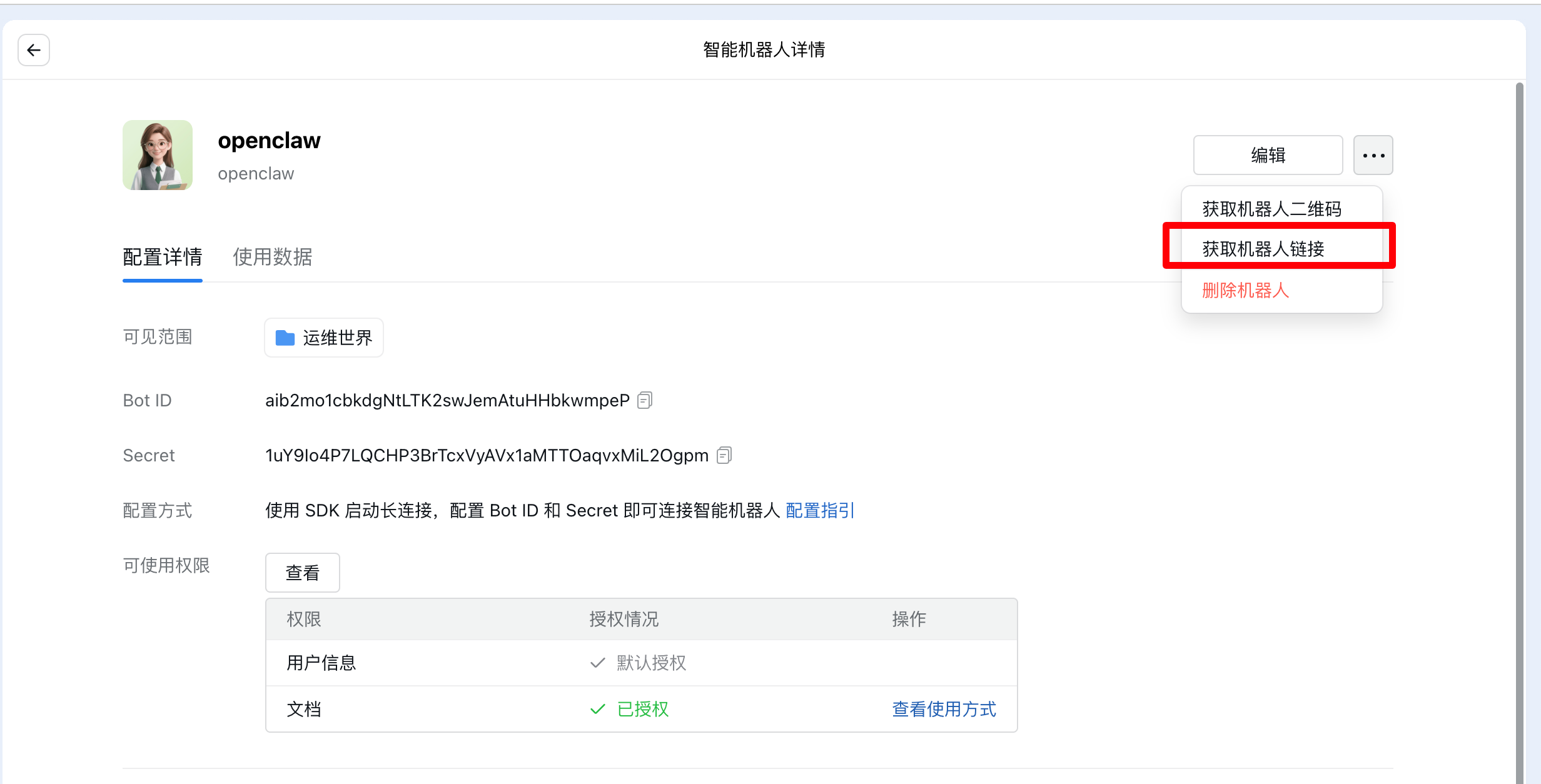Copy the Secret value
Image resolution: width=1541 pixels, height=784 pixels.
coord(724,455)
